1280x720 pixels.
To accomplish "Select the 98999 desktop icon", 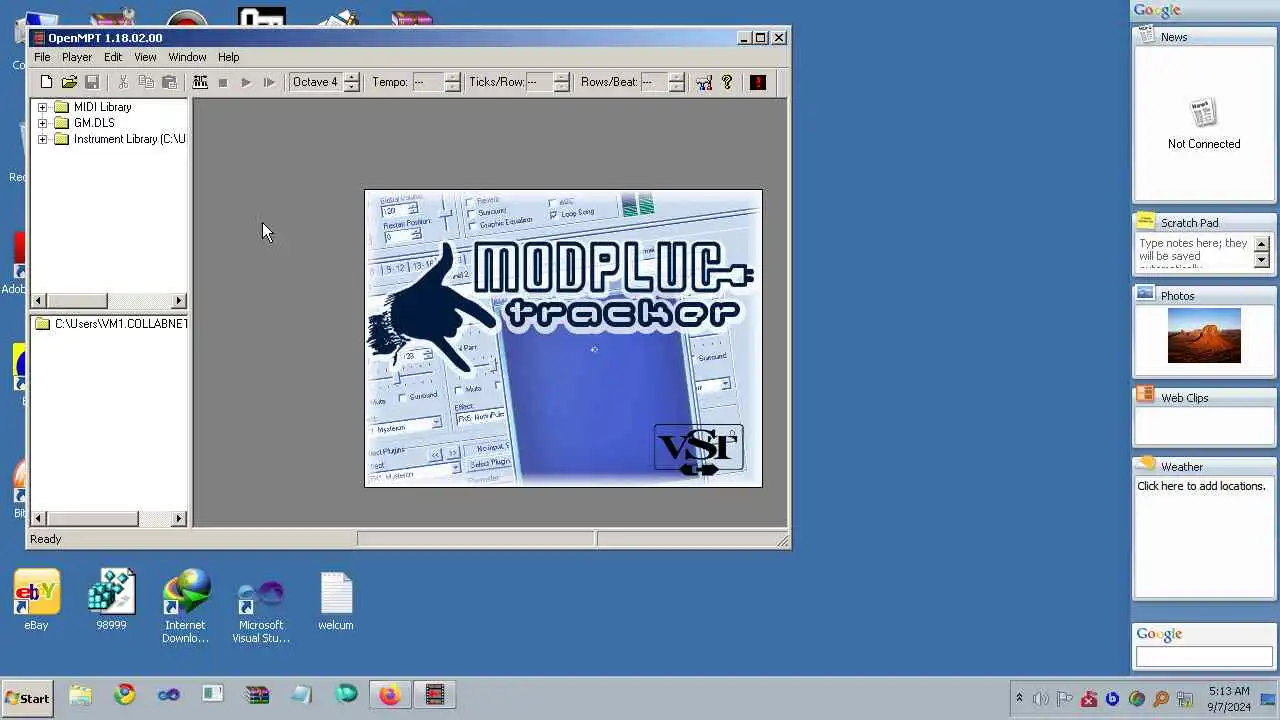I will 111,600.
